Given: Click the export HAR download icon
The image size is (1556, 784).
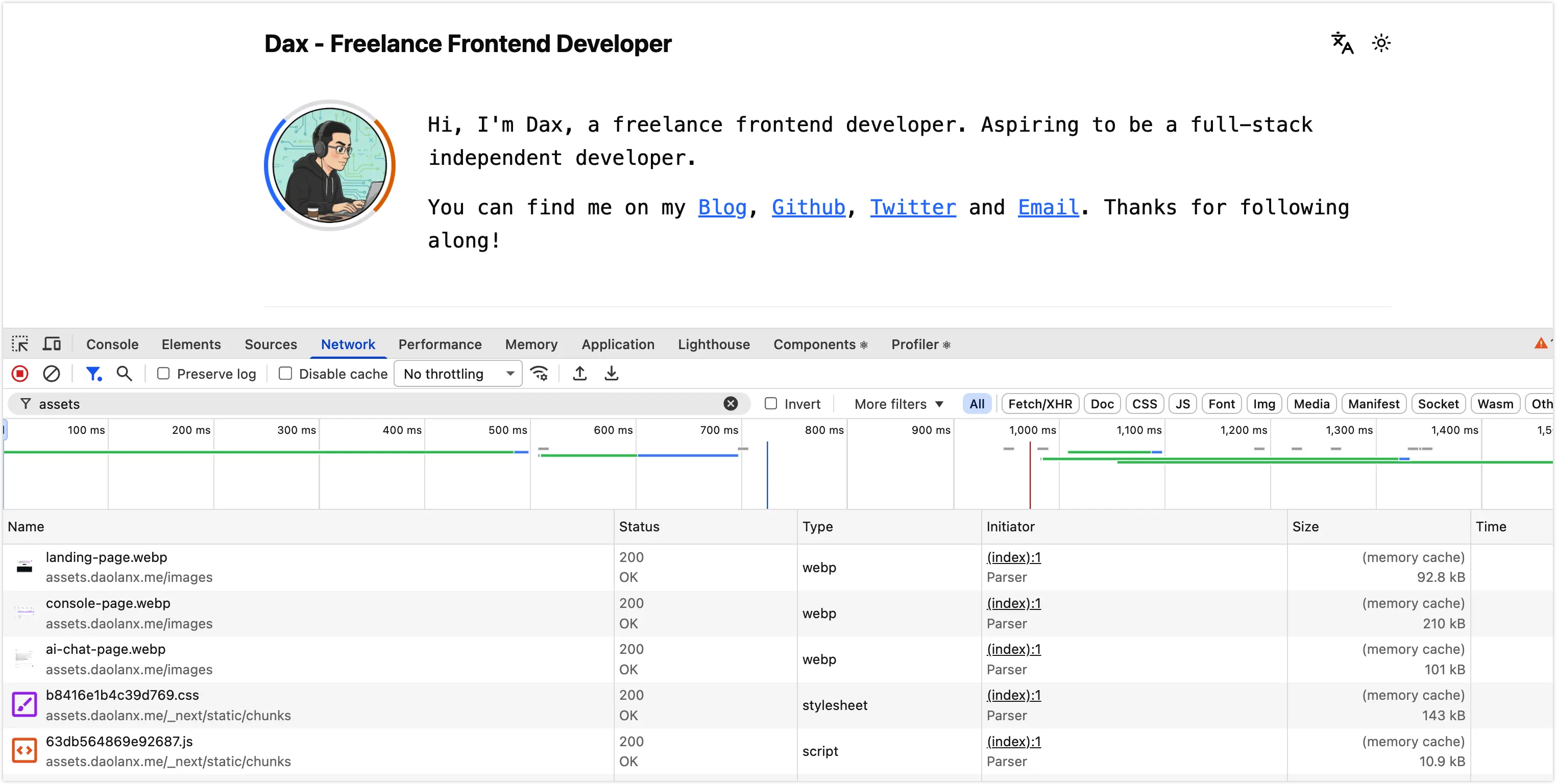Looking at the screenshot, I should point(611,374).
